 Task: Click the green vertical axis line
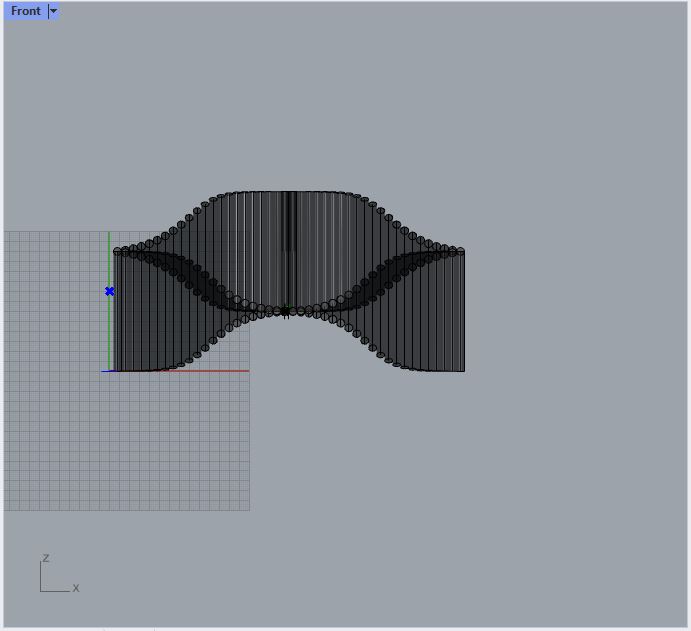point(109,301)
